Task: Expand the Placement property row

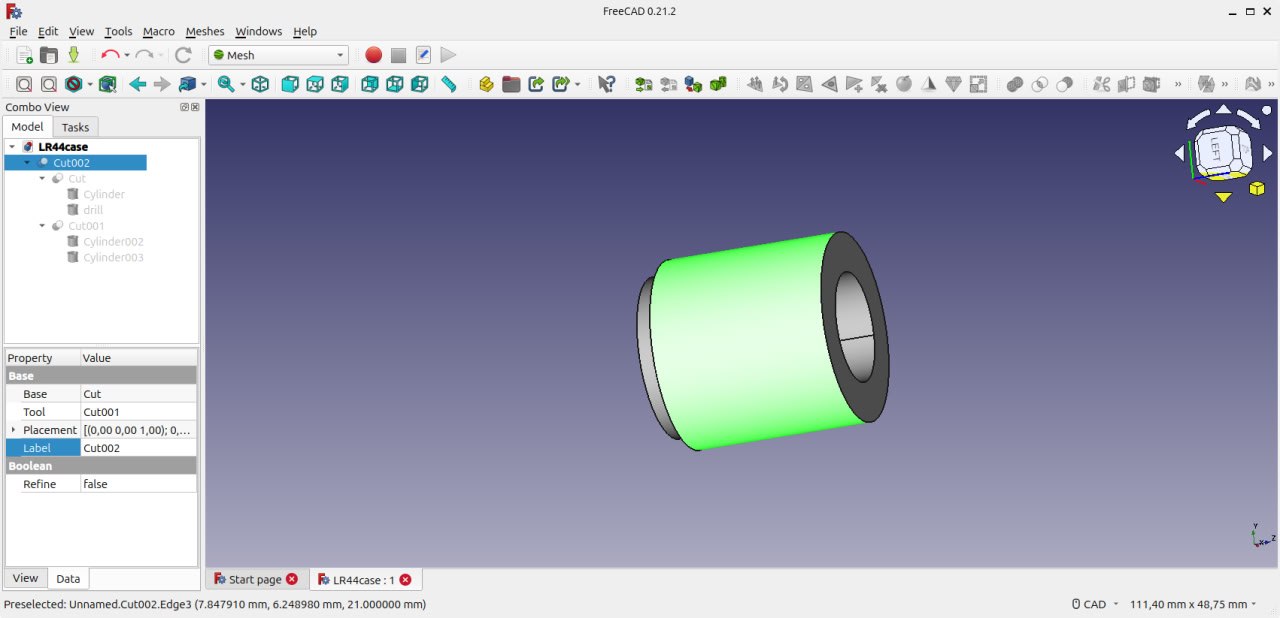Action: (x=13, y=430)
